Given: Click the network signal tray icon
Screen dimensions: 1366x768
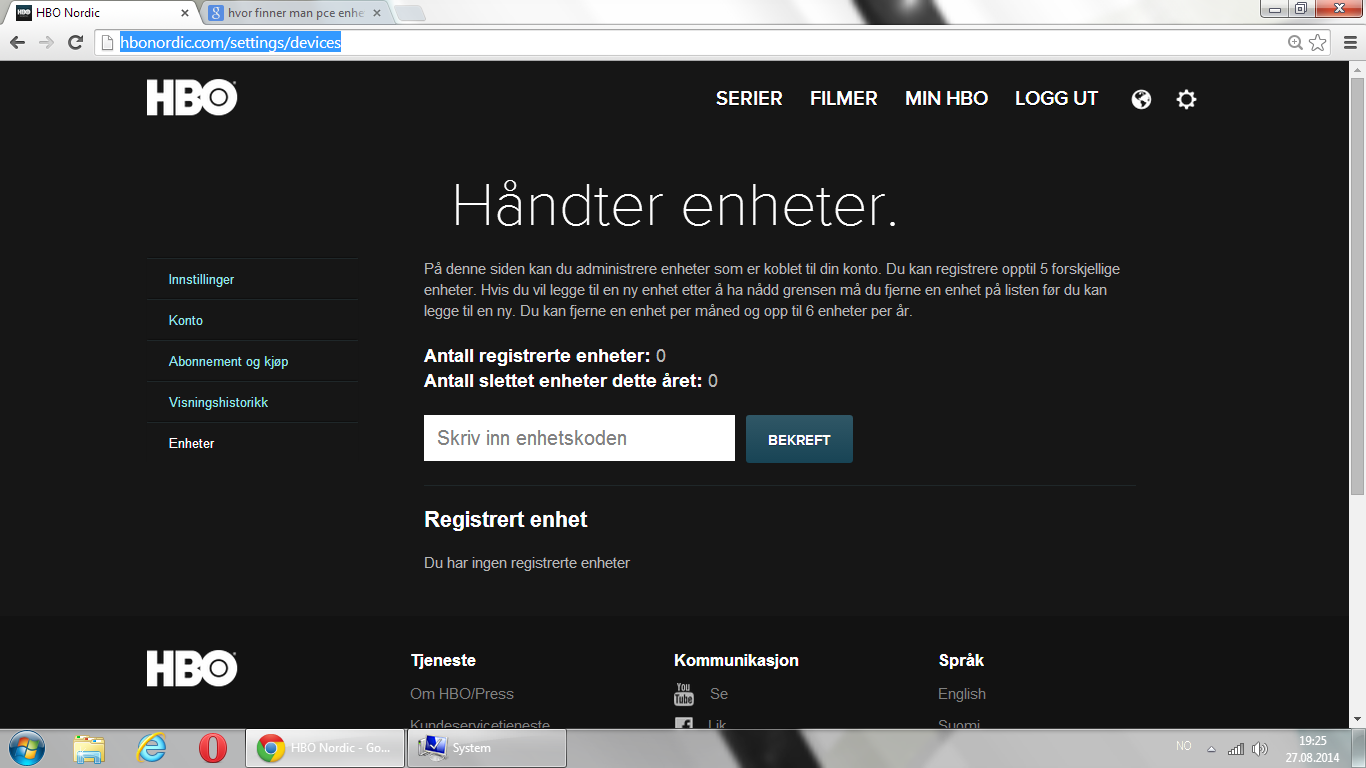Looking at the screenshot, I should tap(1236, 748).
